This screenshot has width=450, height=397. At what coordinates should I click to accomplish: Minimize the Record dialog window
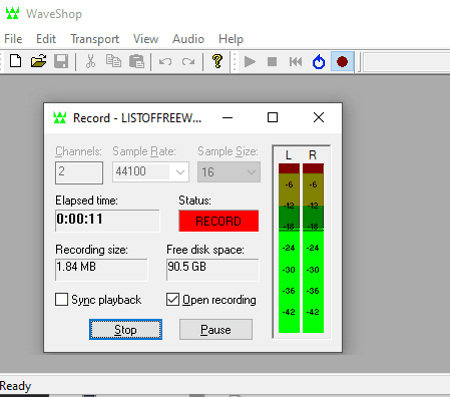(228, 118)
